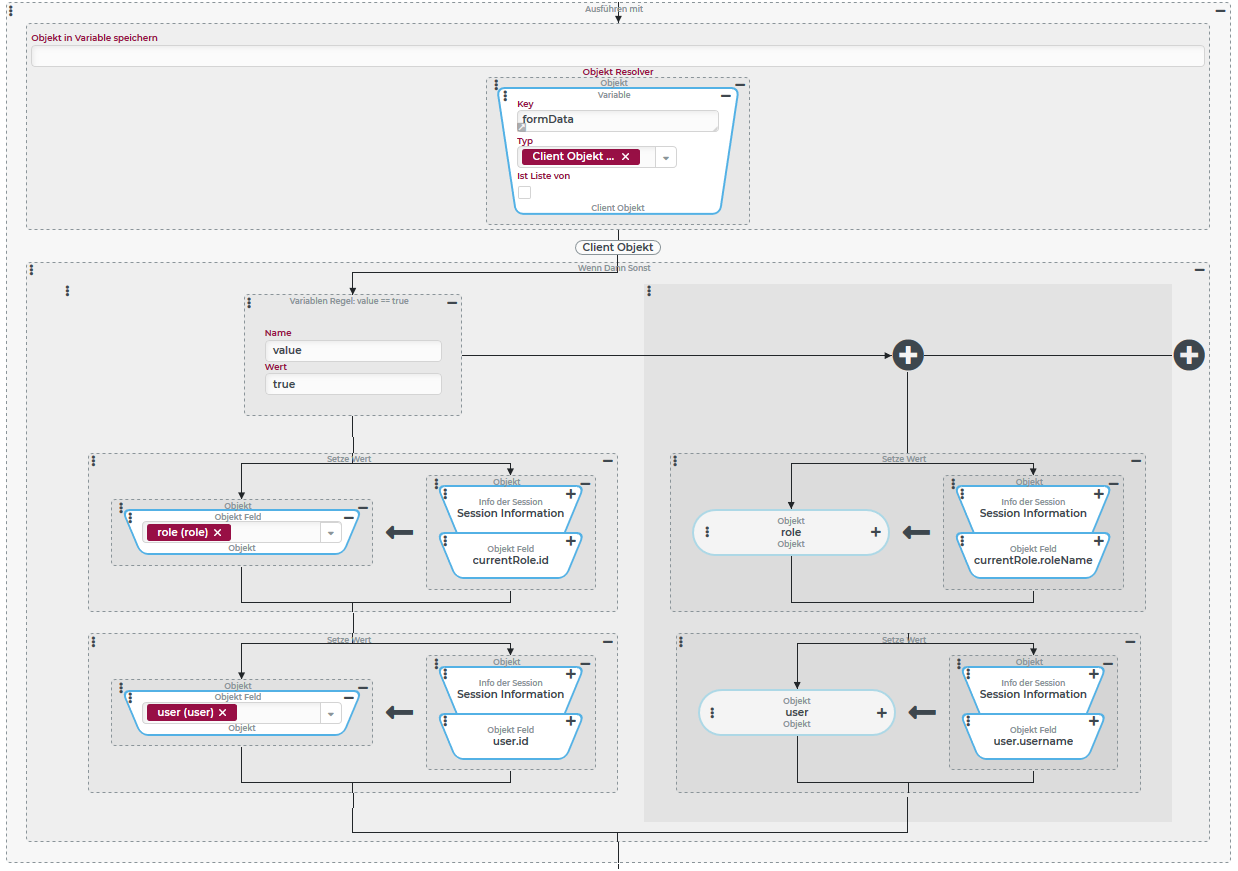Viewport: 1238px width, 871px height.
Task: Click the 'Client Objekt' connector label
Action: [618, 247]
